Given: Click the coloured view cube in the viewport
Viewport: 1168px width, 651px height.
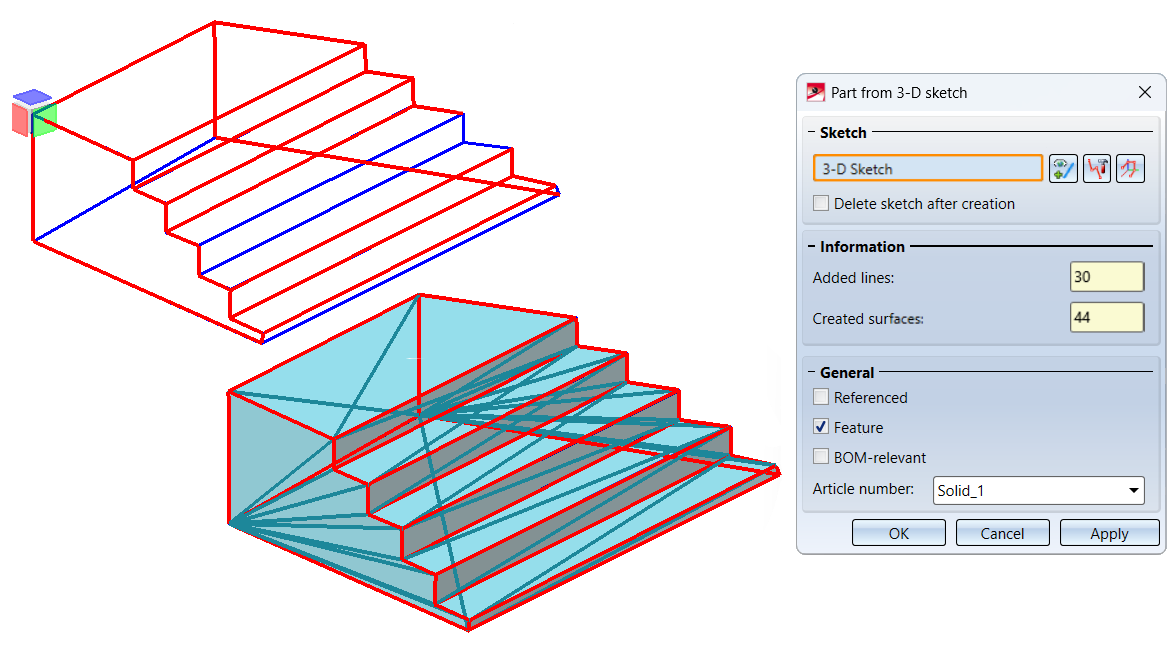Looking at the screenshot, I should (34, 113).
